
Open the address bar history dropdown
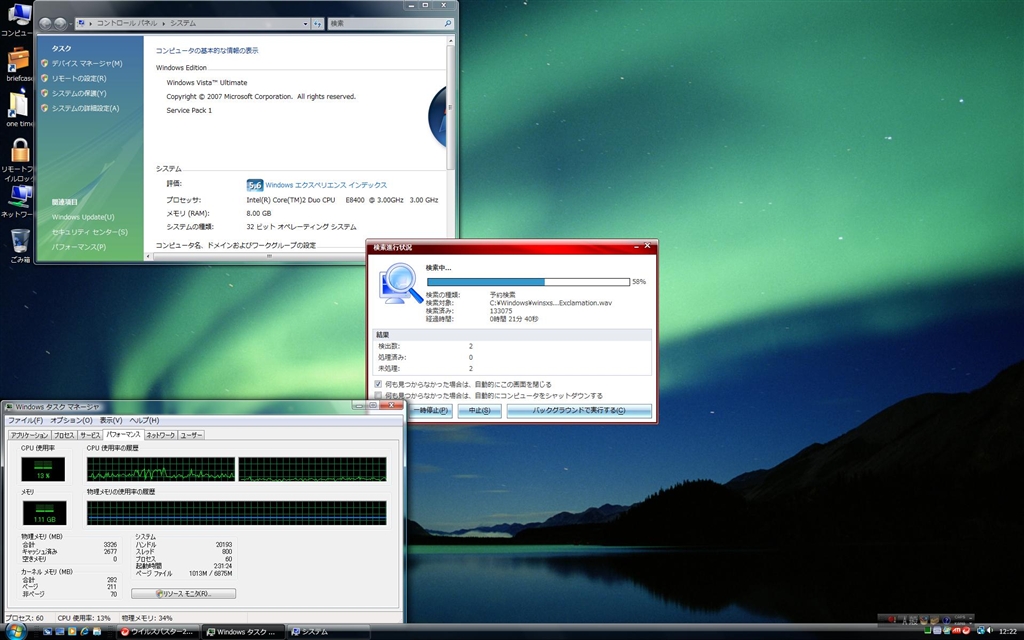305,24
